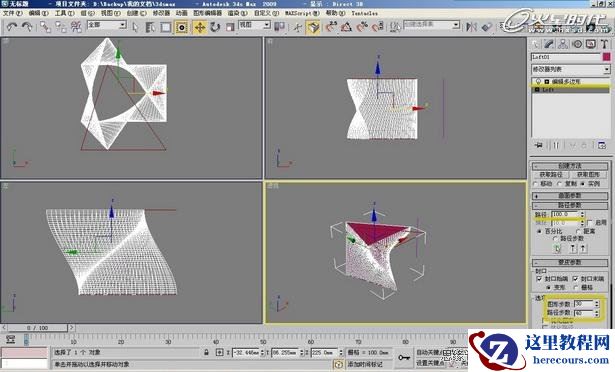The image size is (615, 372).
Task: Select the Unlink Selection icon
Action: click(61, 27)
